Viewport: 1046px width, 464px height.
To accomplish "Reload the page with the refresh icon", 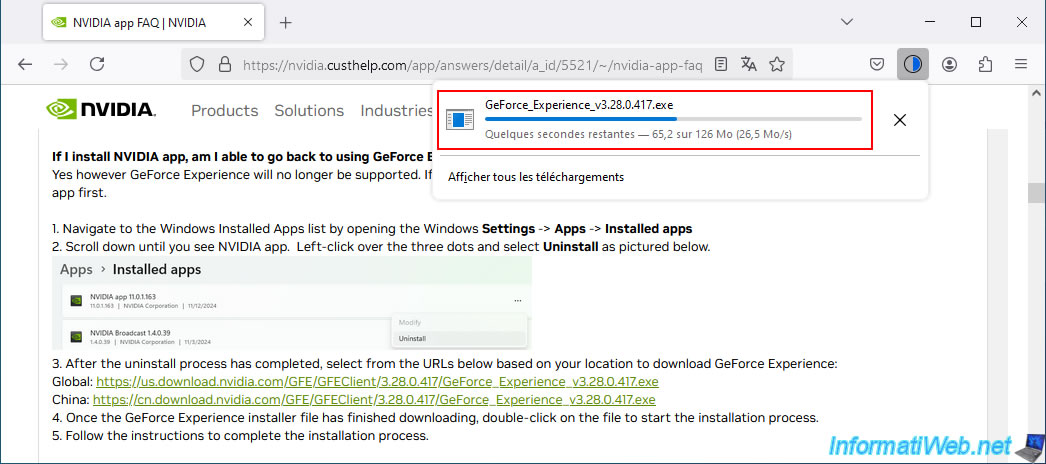I will click(x=97, y=64).
